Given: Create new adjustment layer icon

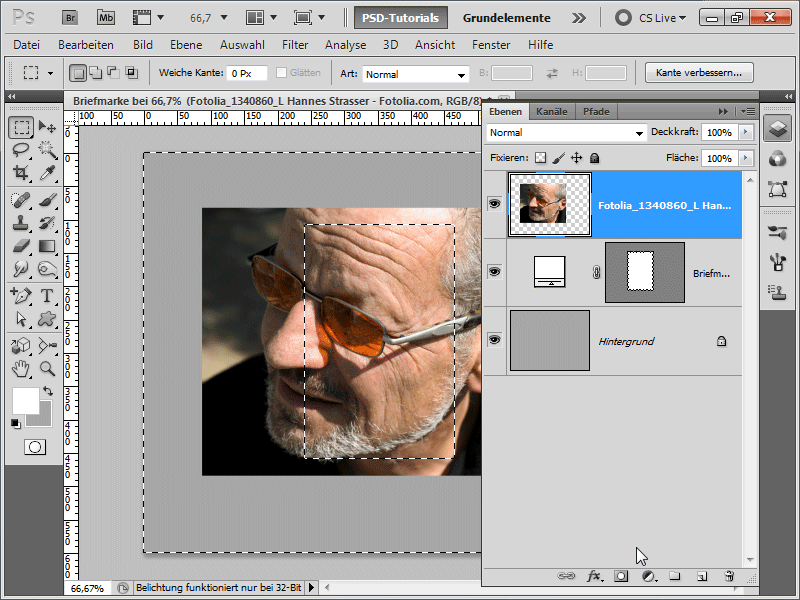Looking at the screenshot, I should tap(648, 577).
